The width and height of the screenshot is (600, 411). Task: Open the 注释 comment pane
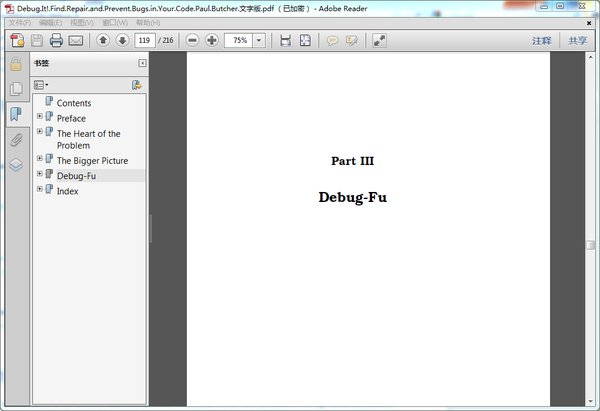[542, 41]
